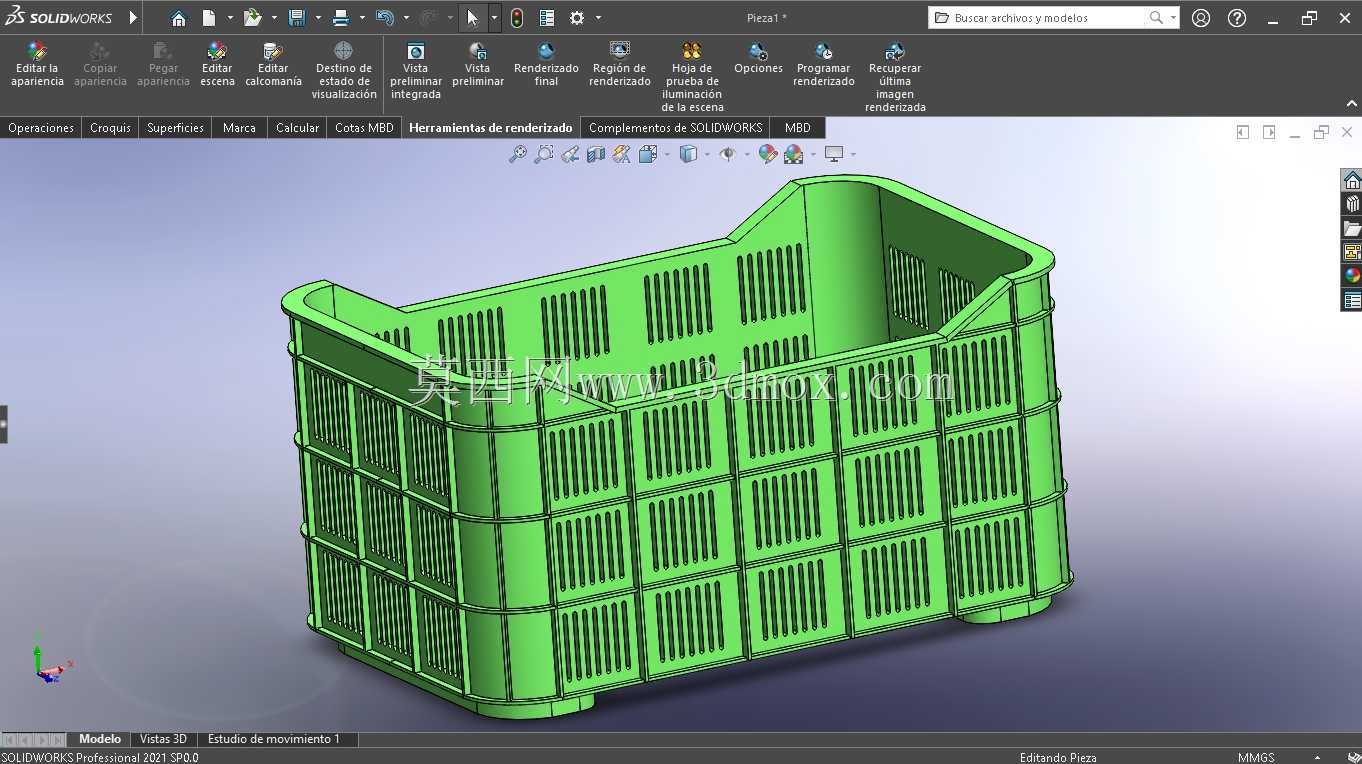This screenshot has height=764, width=1362.
Task: Open Vista preliminar render window
Action: pos(478,64)
